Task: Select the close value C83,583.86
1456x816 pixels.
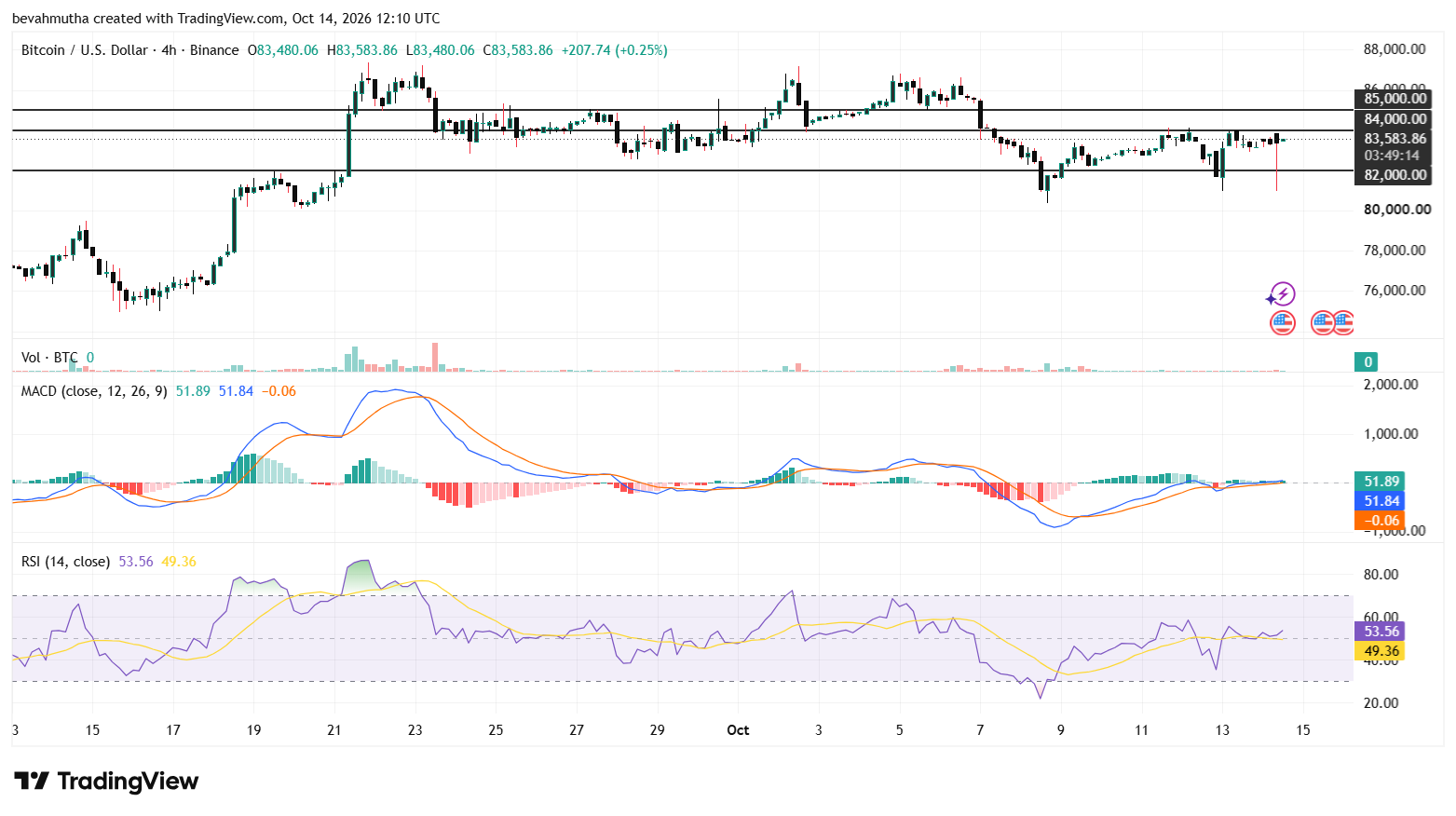Action: tap(518, 50)
